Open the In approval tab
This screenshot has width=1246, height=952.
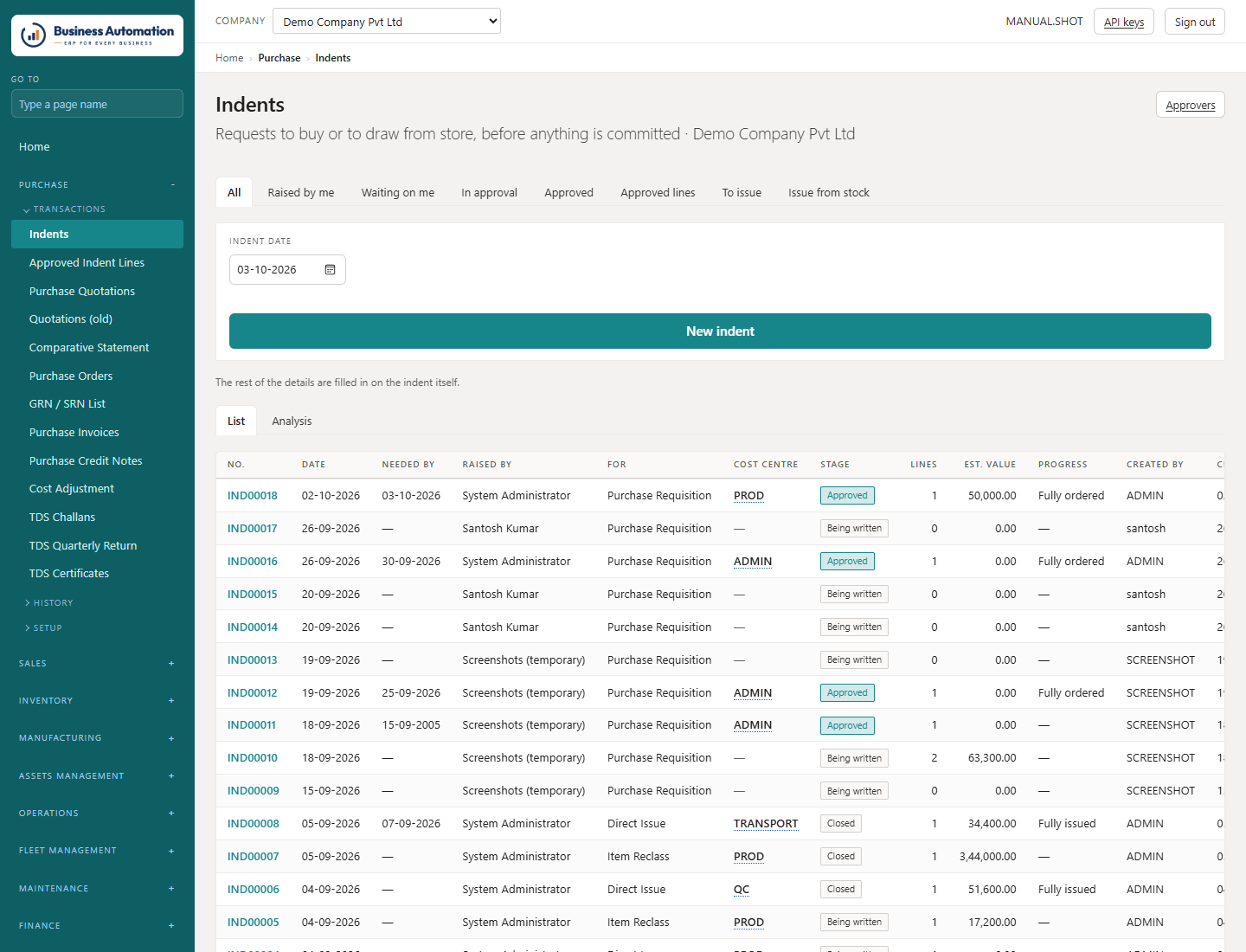coord(490,193)
